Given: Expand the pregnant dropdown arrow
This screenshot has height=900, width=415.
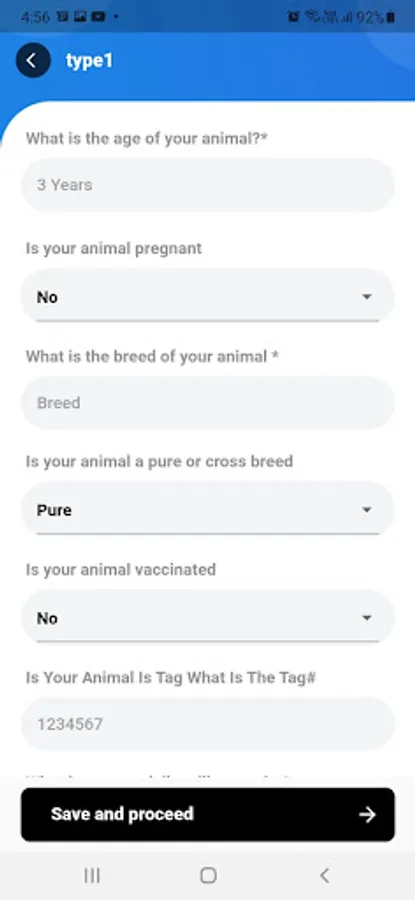Looking at the screenshot, I should 367,297.
